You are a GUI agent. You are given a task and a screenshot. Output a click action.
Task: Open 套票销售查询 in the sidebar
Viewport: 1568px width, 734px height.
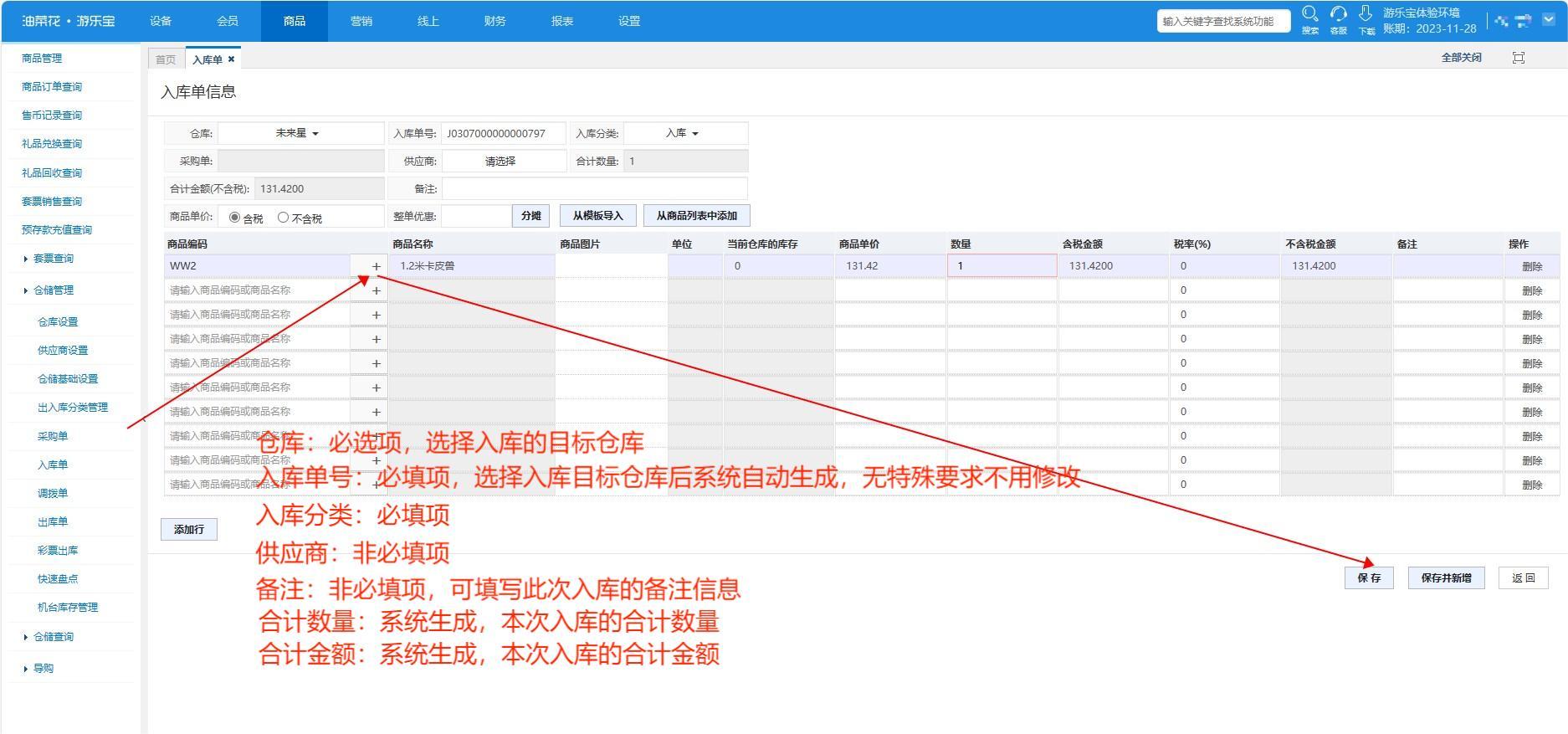click(52, 202)
